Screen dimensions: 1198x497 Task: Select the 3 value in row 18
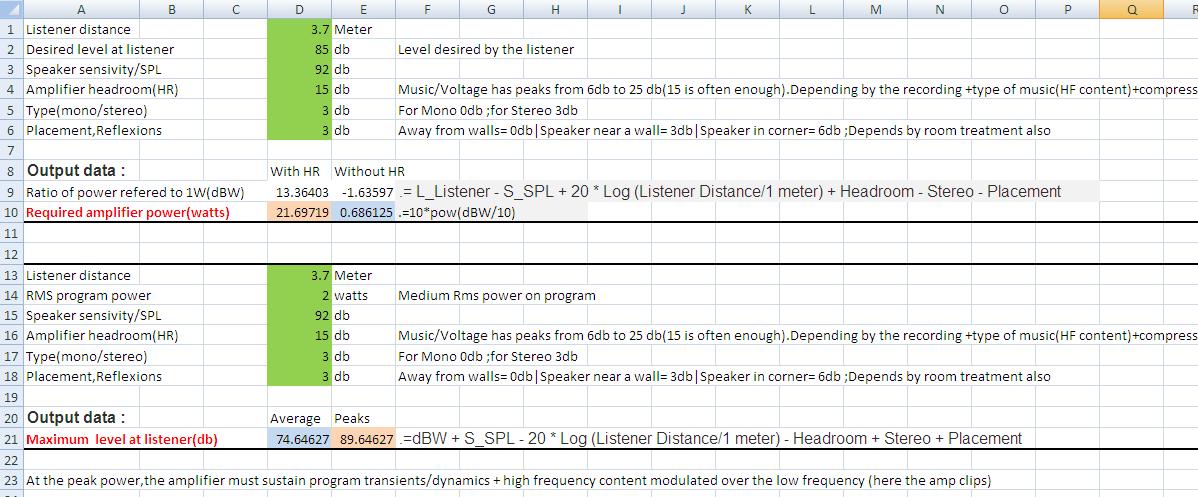tap(300, 376)
